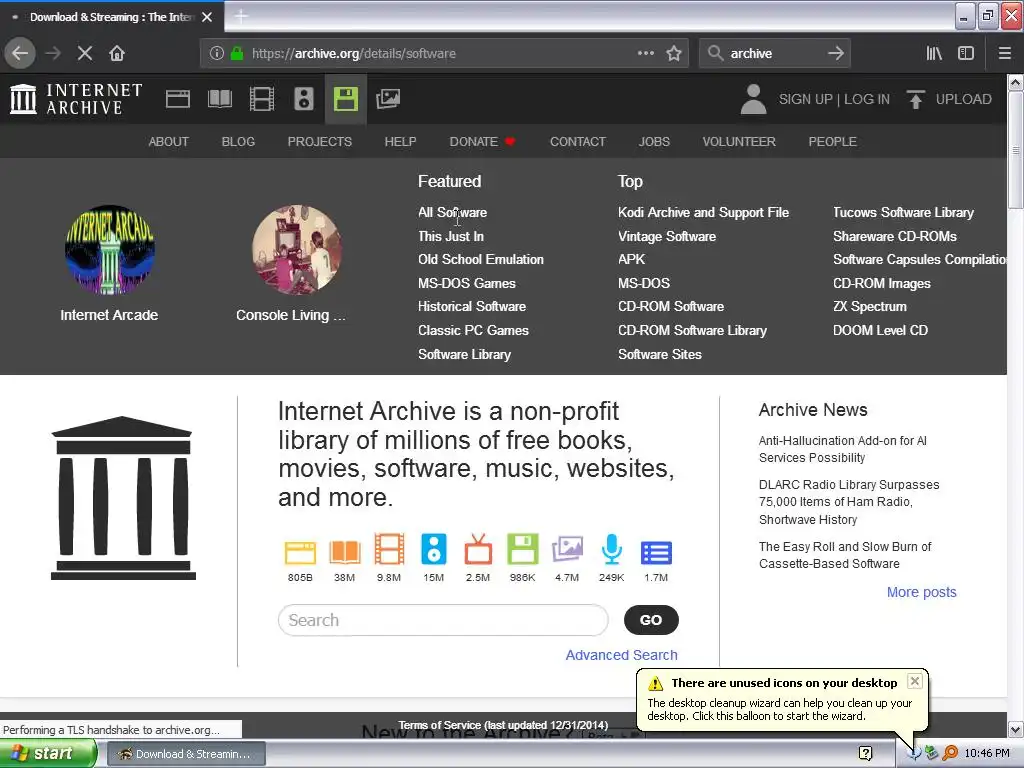Screen dimensions: 1024x768
Task: Click the Console Living Room thumbnail
Action: [296, 250]
